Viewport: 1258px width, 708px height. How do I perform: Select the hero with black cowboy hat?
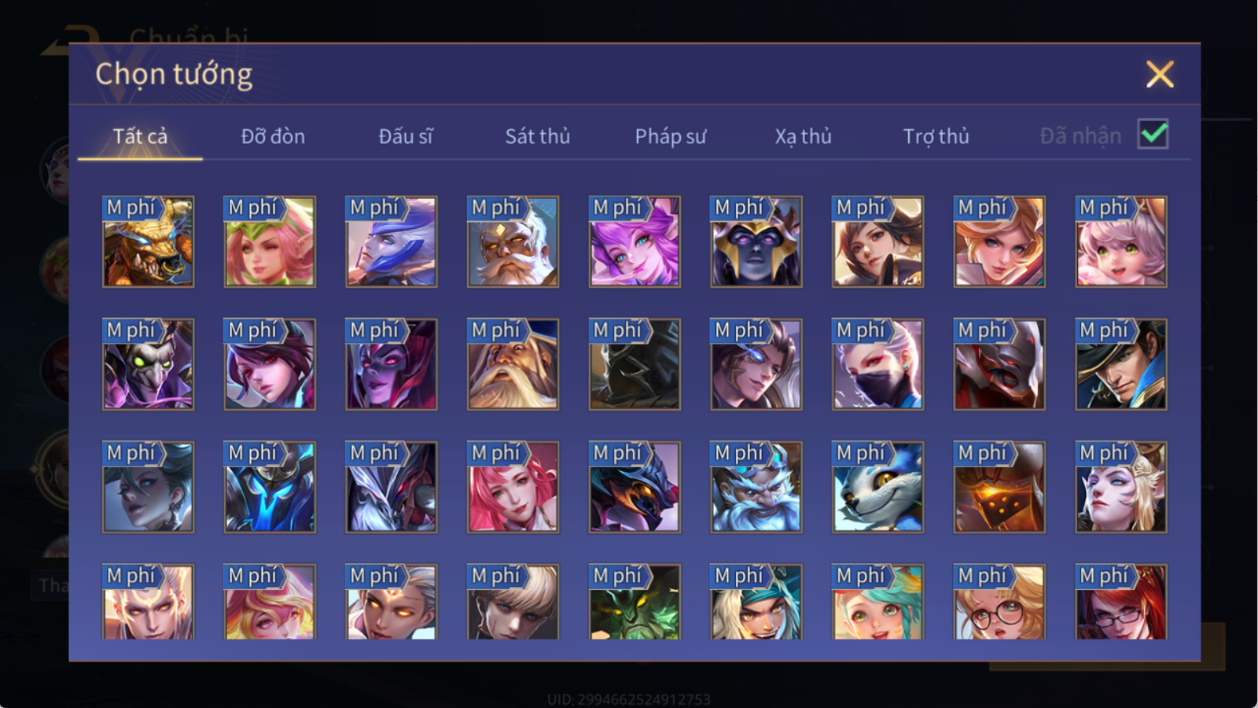[x=1121, y=365]
